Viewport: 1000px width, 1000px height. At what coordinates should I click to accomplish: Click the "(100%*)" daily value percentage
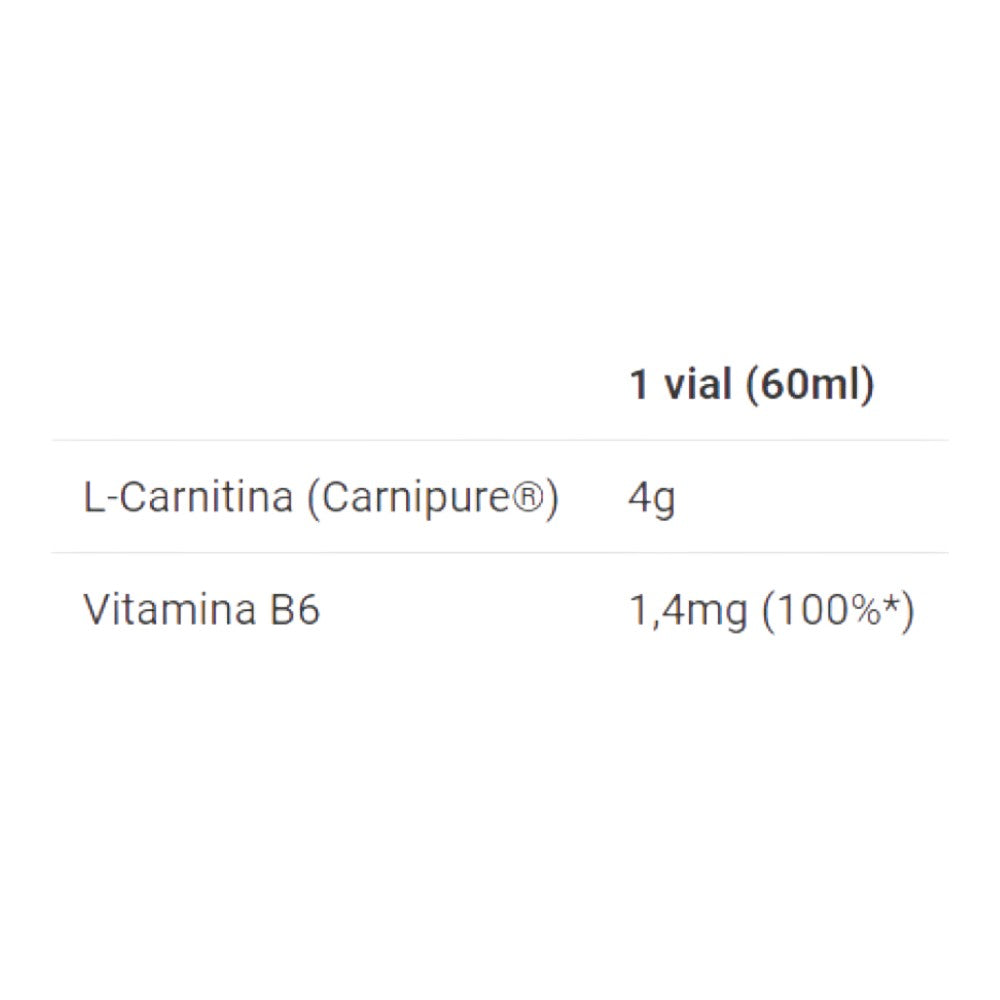click(x=838, y=610)
